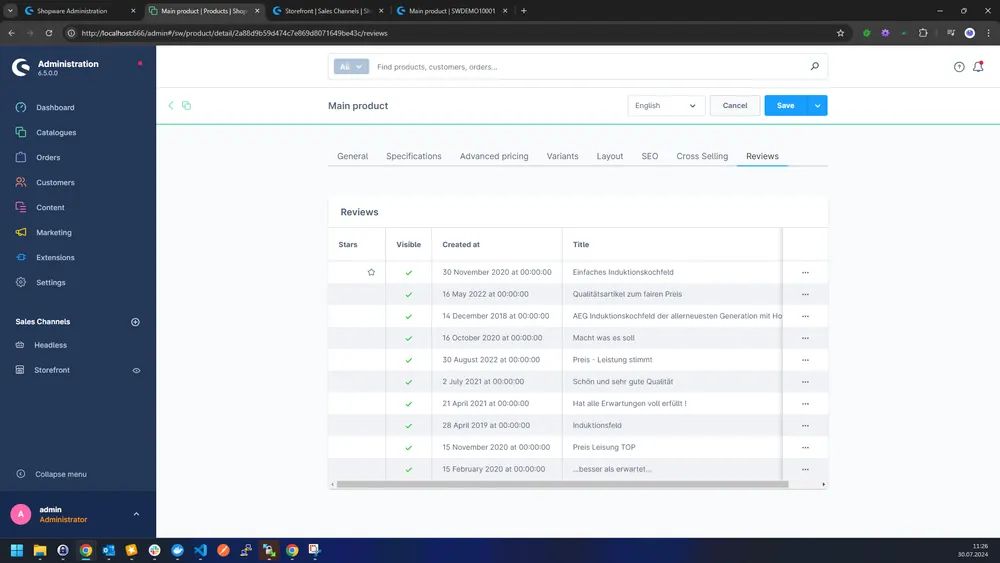Click the duplicate product icon
This screenshot has width=1000, height=563.
186,105
